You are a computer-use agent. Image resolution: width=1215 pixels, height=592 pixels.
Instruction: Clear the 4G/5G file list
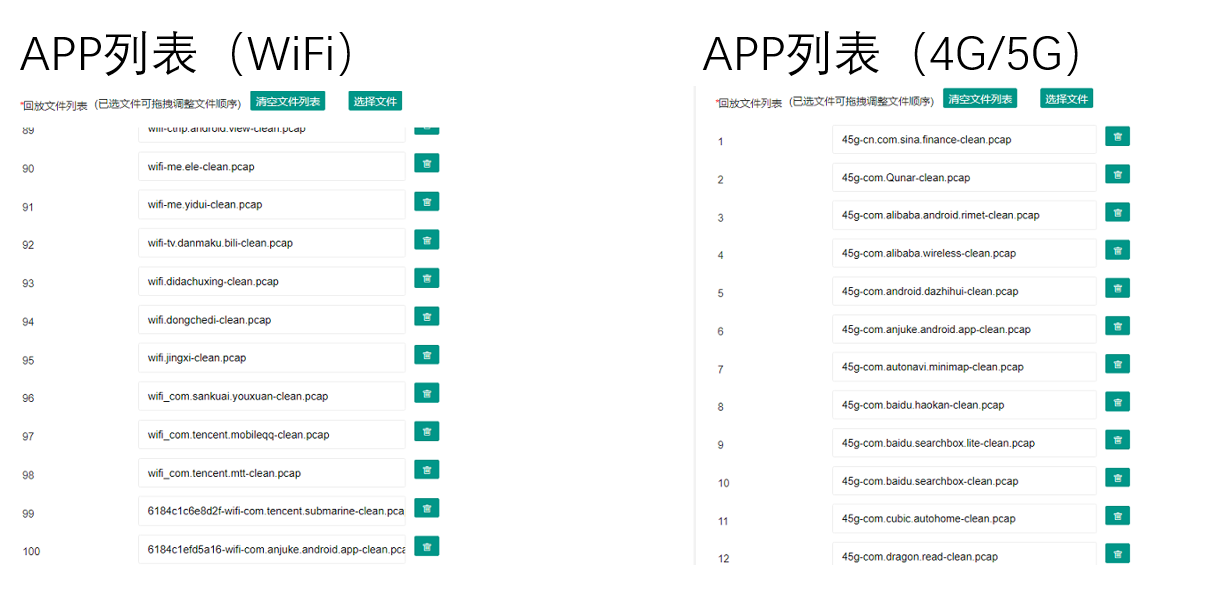980,99
